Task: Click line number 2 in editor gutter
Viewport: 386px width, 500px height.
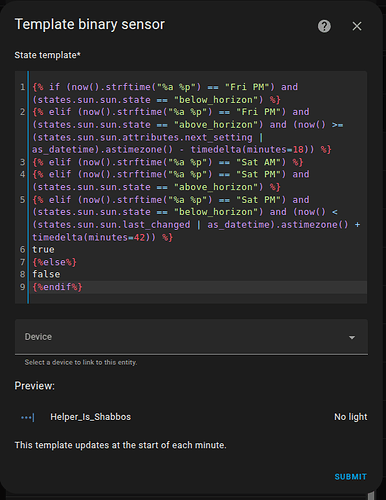Action: pyautogui.click(x=22, y=112)
